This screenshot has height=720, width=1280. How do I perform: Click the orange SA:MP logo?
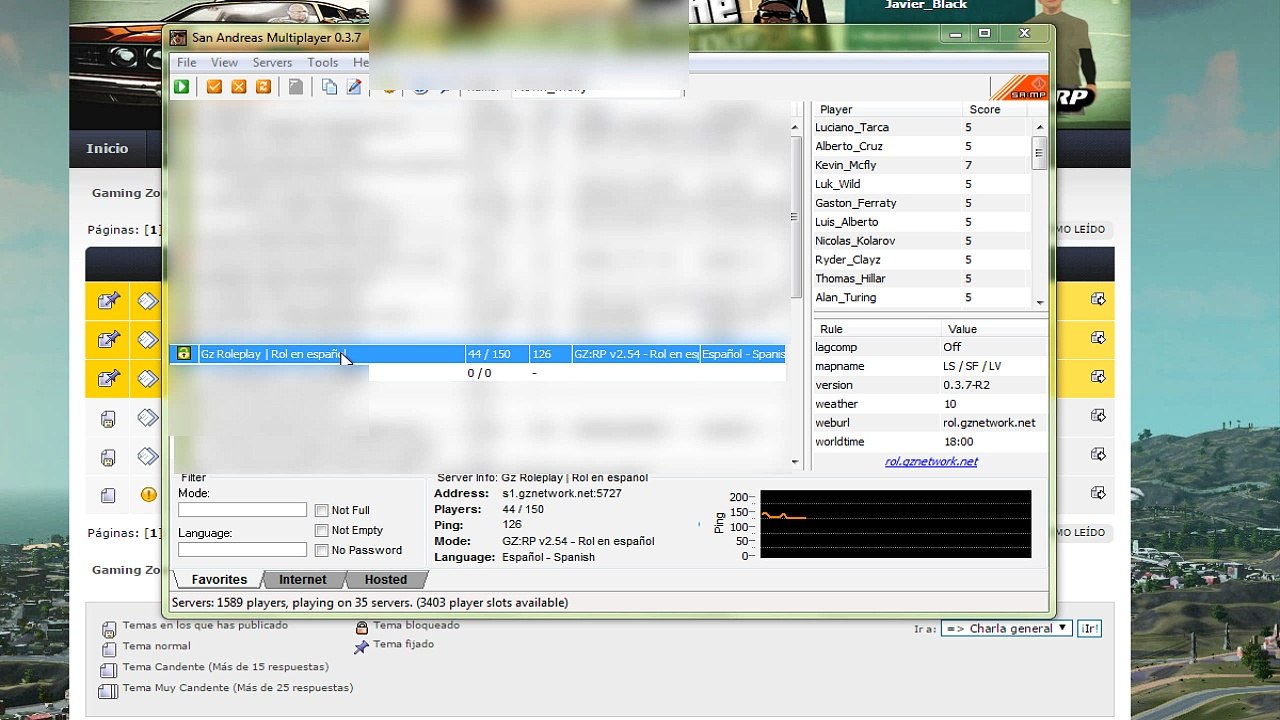1019,88
